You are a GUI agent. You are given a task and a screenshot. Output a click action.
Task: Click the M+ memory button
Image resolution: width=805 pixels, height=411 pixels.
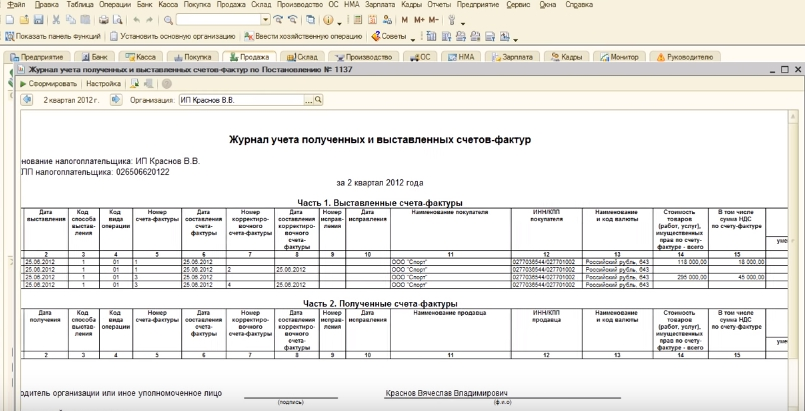pos(420,20)
